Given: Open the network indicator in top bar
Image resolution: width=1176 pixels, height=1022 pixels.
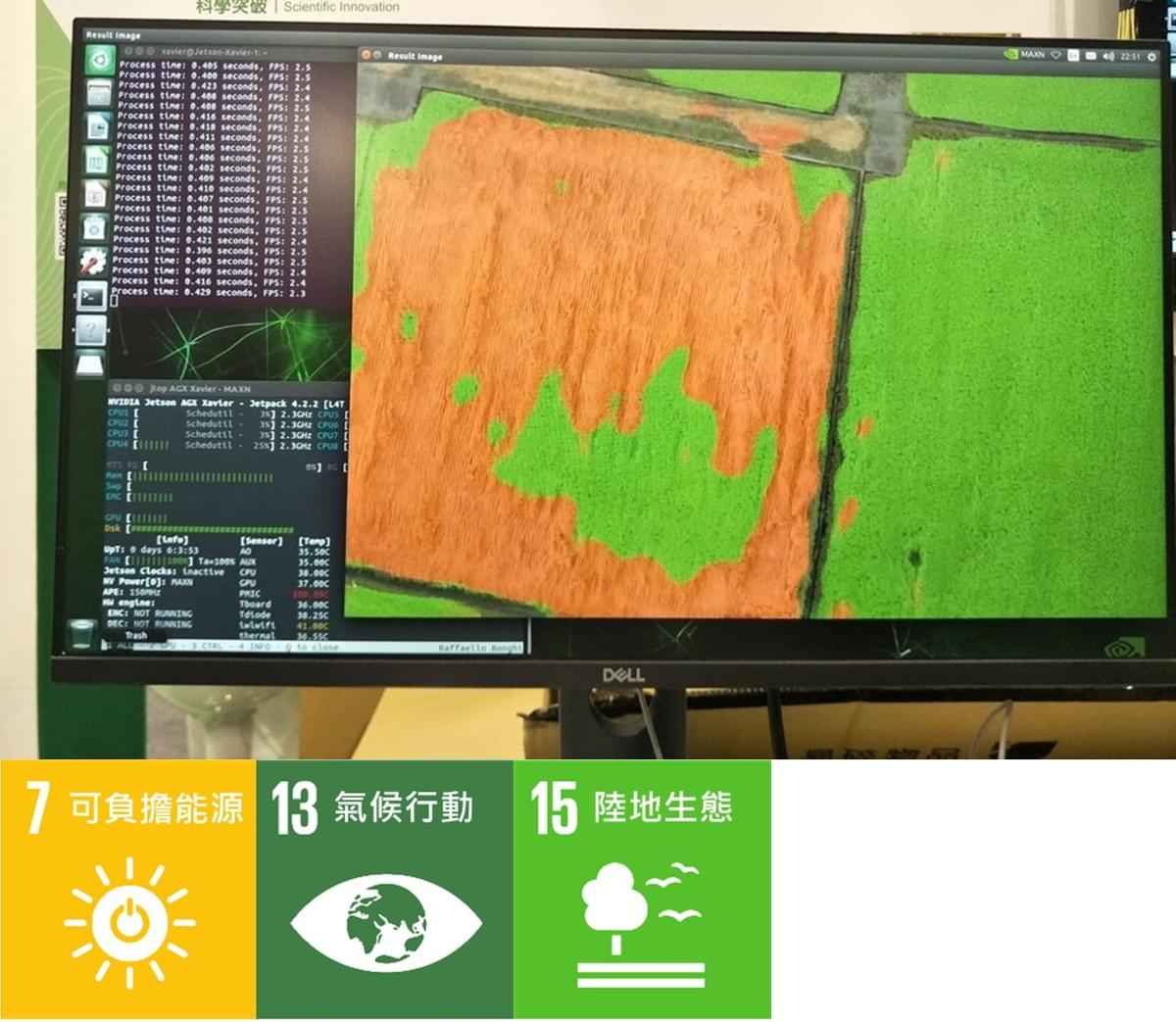Looking at the screenshot, I should point(1056,56).
